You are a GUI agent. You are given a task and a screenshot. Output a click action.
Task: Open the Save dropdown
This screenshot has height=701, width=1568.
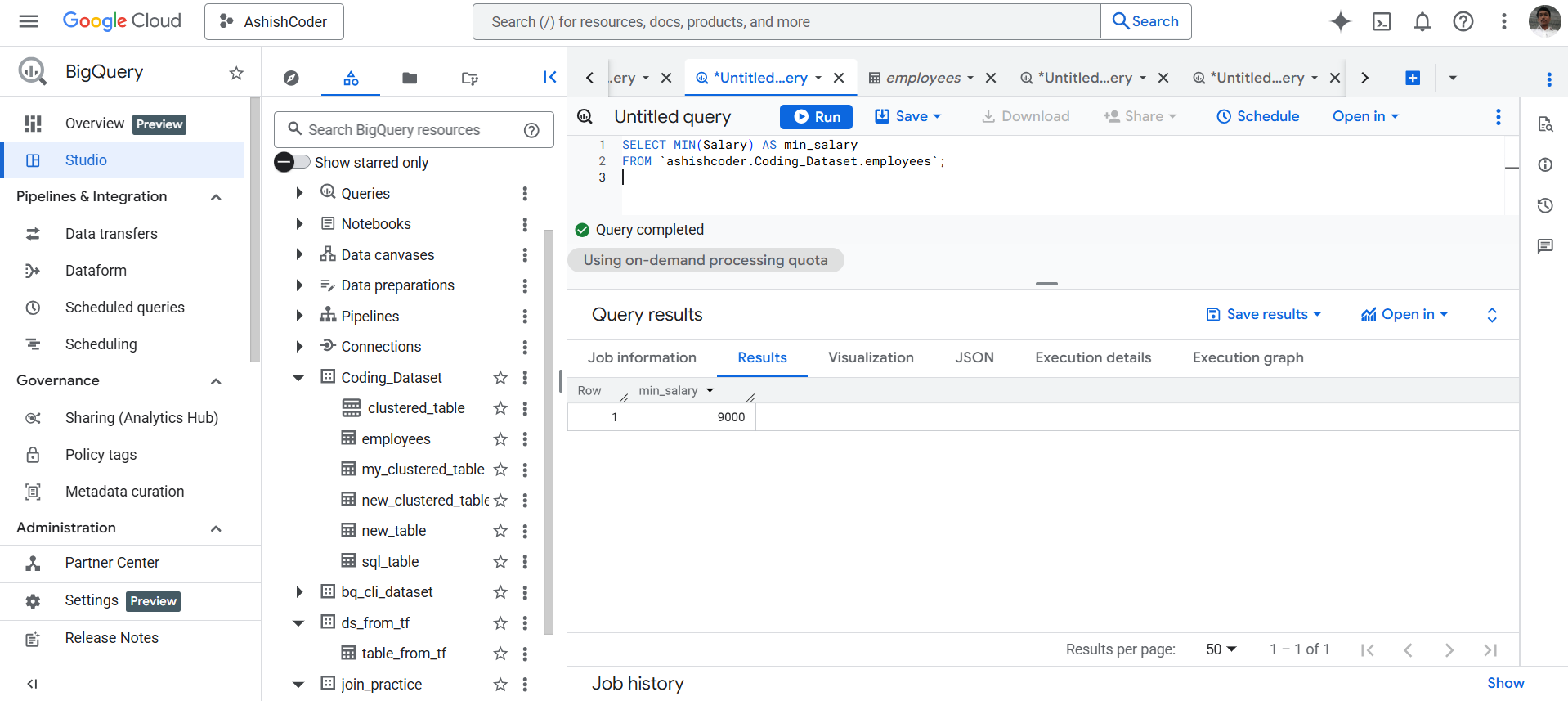click(x=908, y=116)
